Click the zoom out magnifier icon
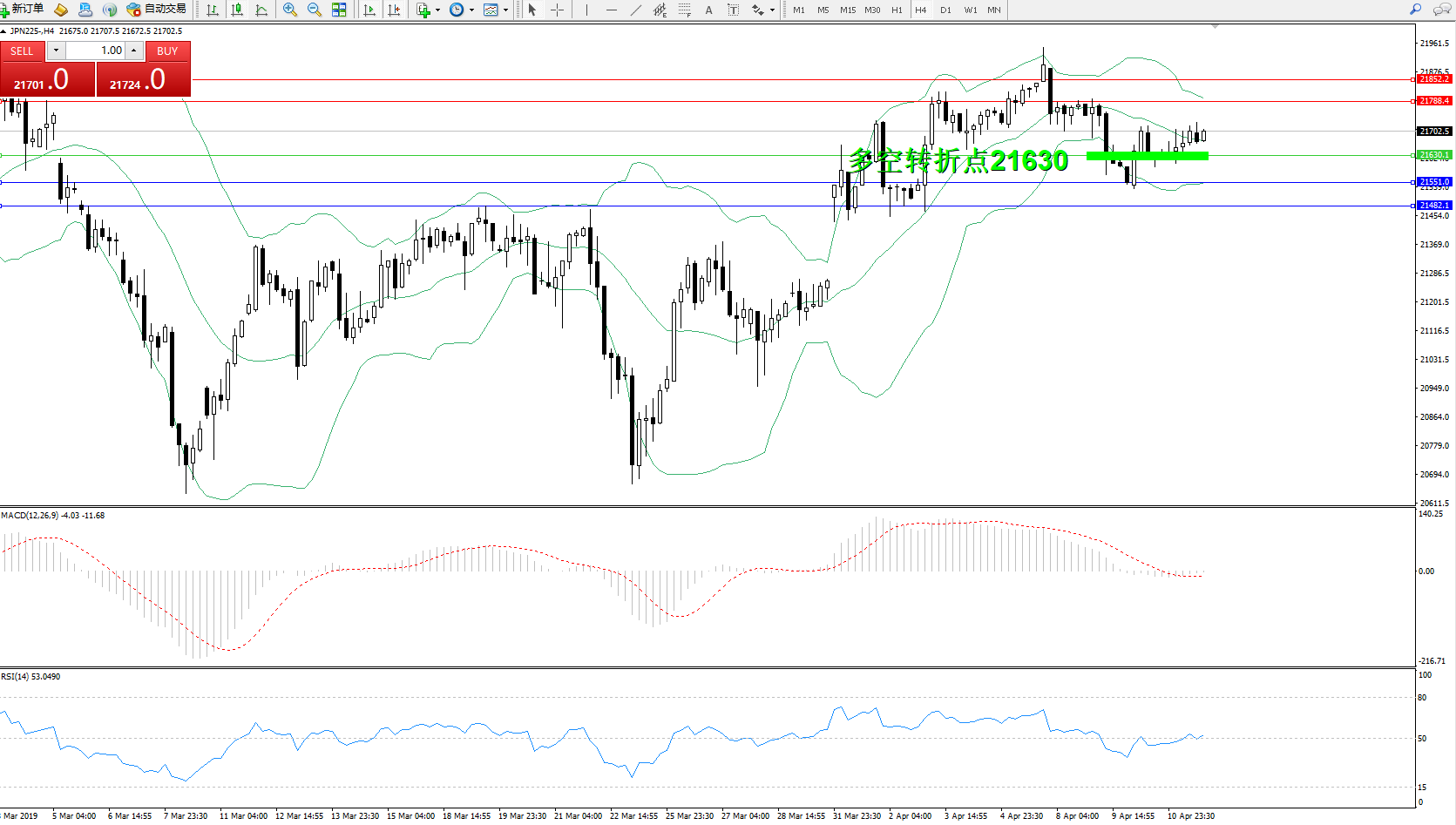 (314, 10)
